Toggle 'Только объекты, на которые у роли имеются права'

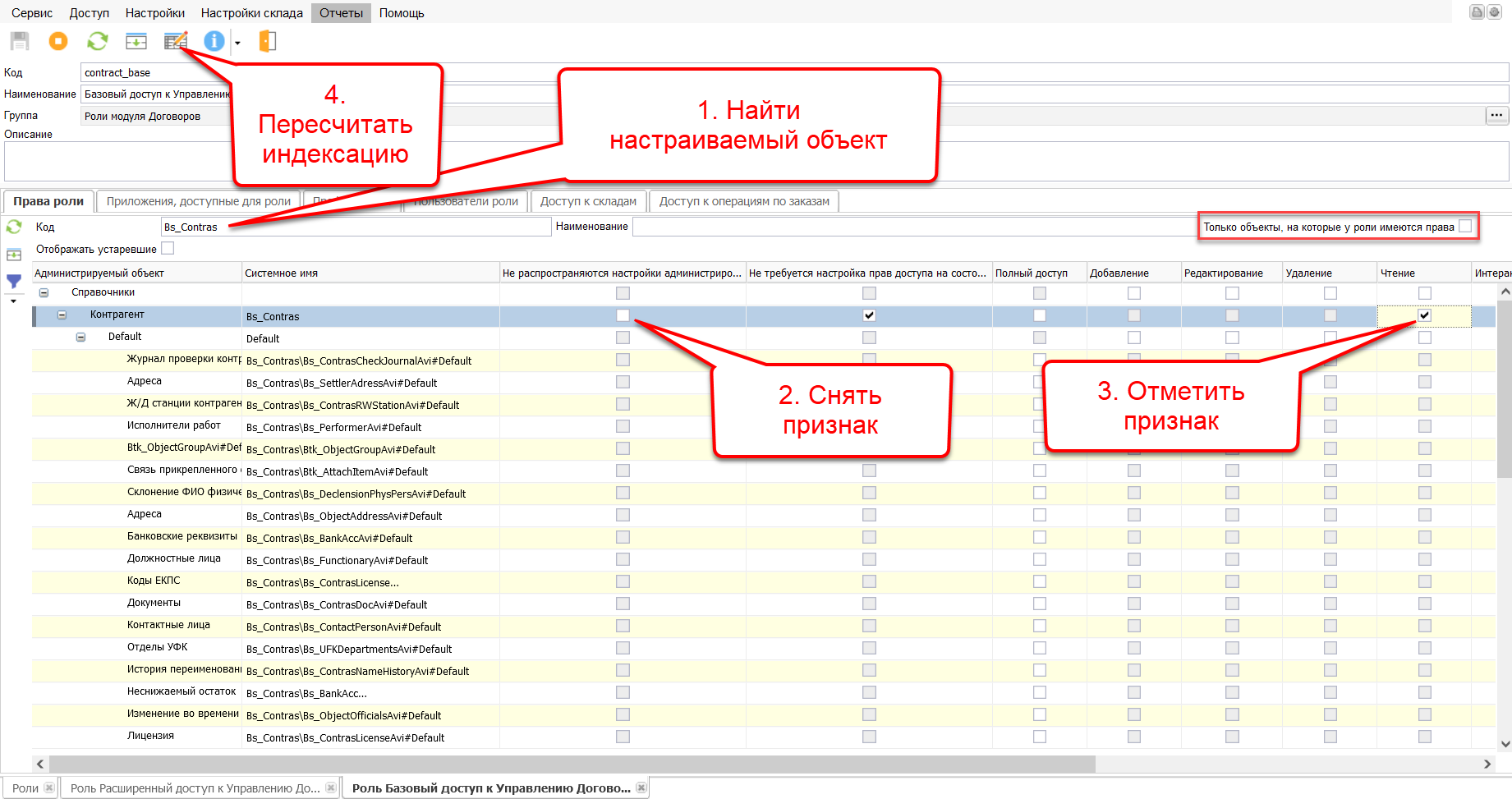tap(1465, 227)
